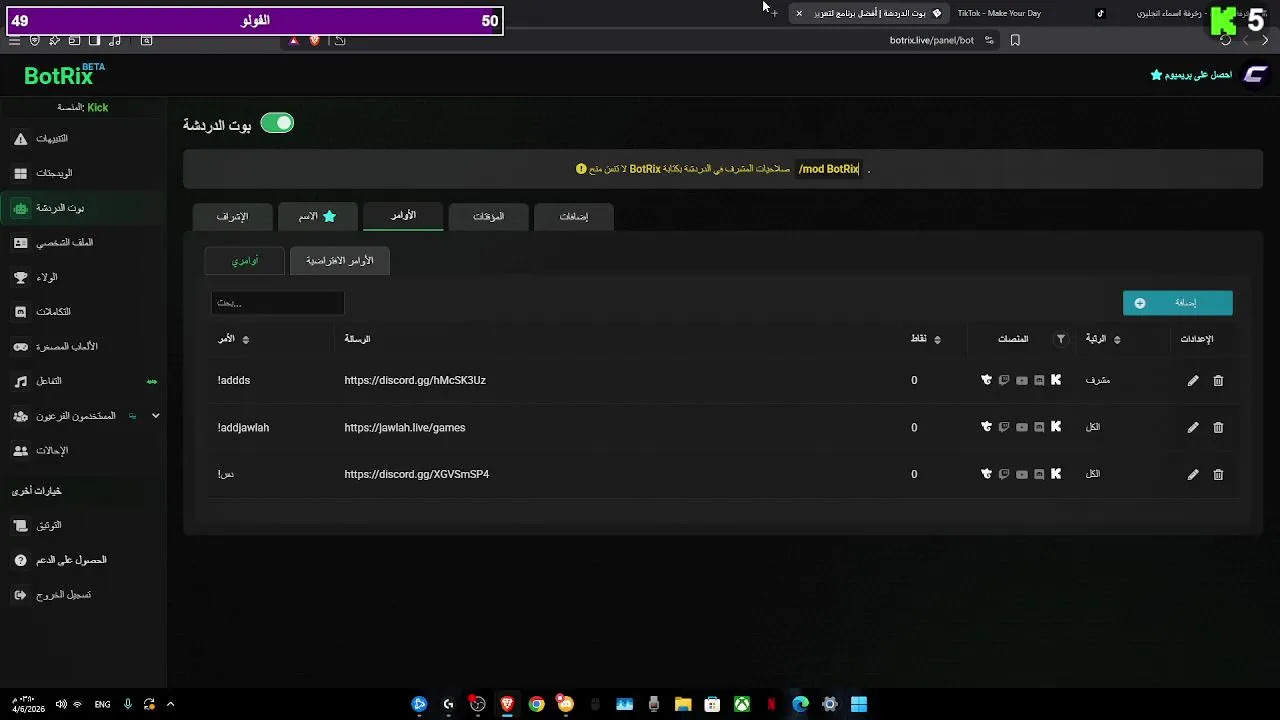The height and width of the screenshot is (720, 1280).
Task: Open the الإحالات referrals people icon
Action: point(20,451)
